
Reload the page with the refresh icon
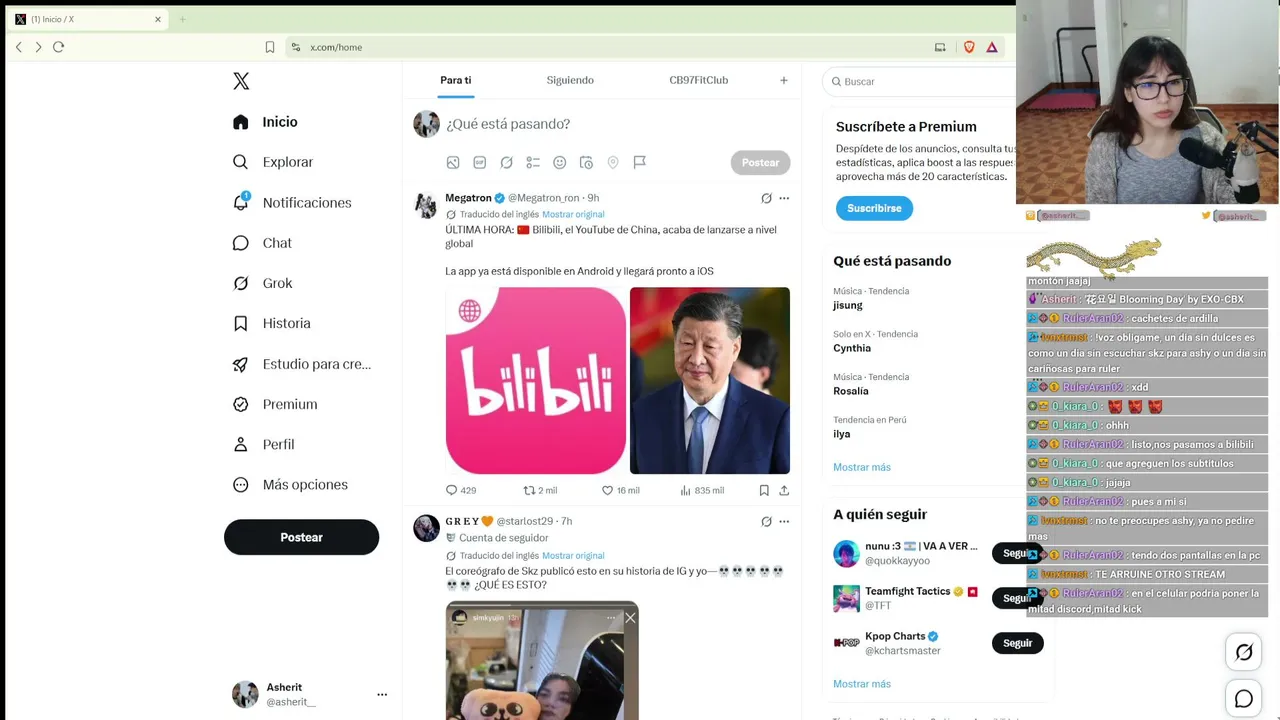click(58, 47)
